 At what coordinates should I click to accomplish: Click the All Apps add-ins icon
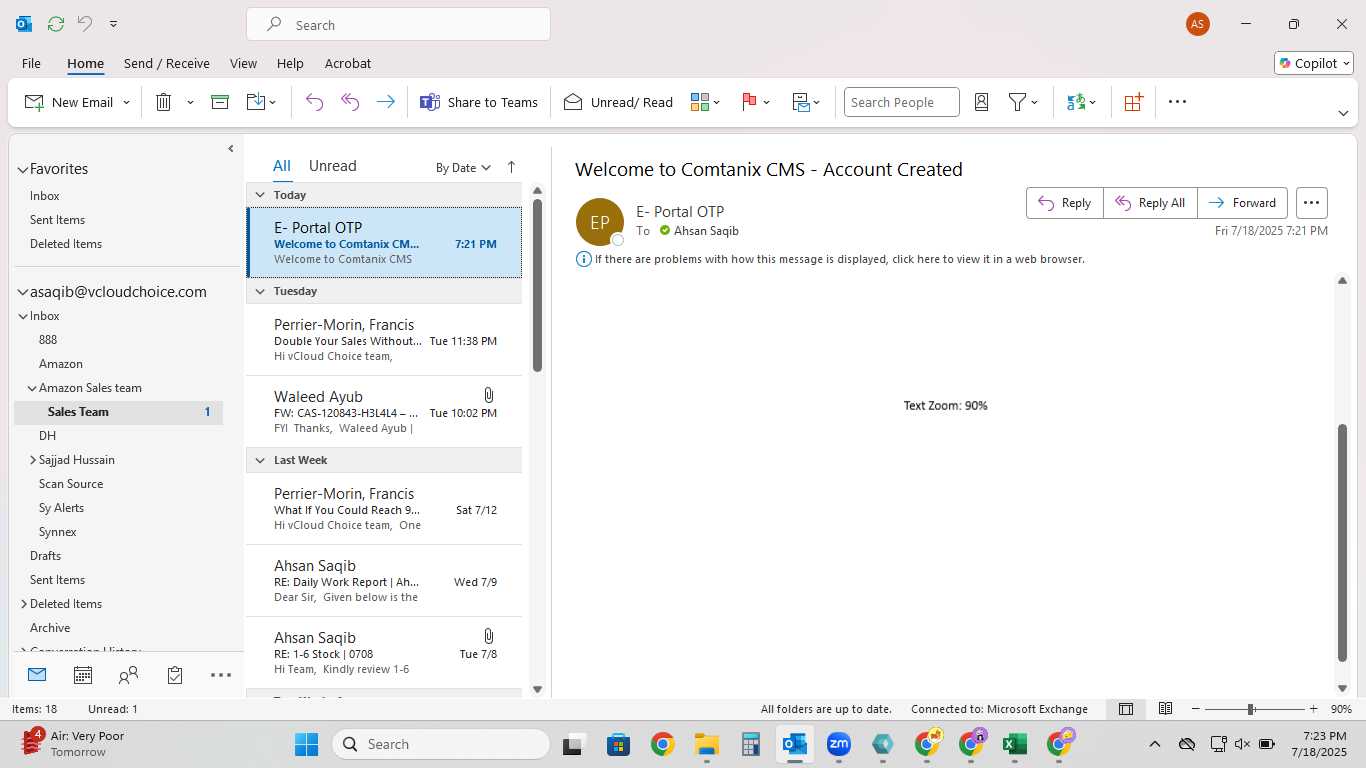click(x=1133, y=102)
